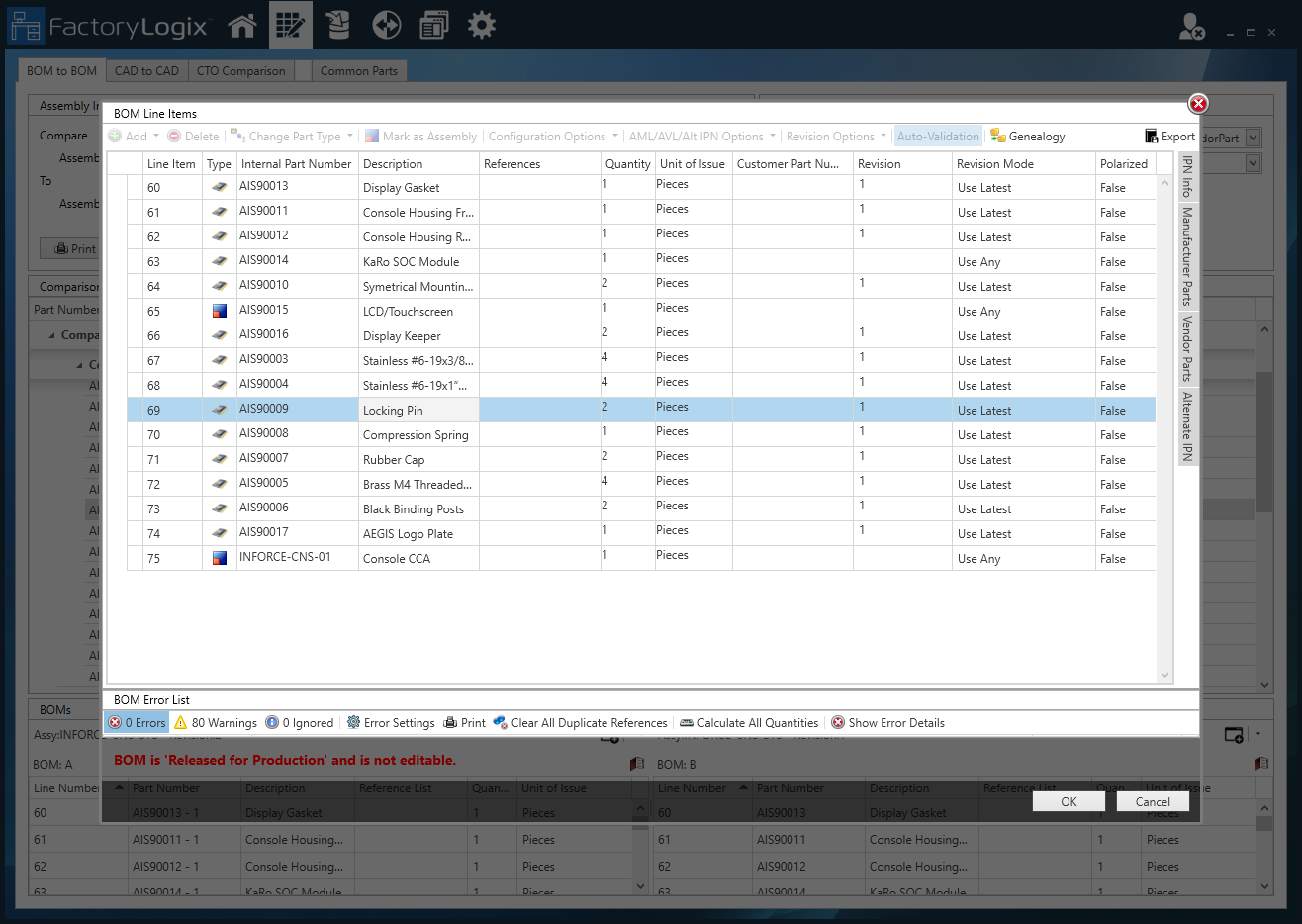Open the Home navigation icon

242,25
